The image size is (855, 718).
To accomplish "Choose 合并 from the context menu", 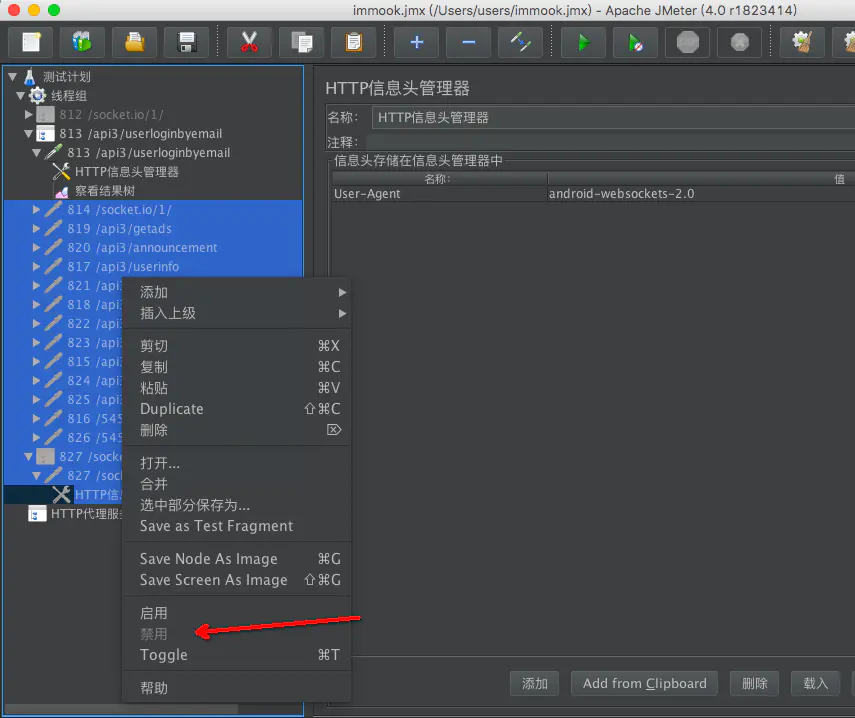I will 237,484.
